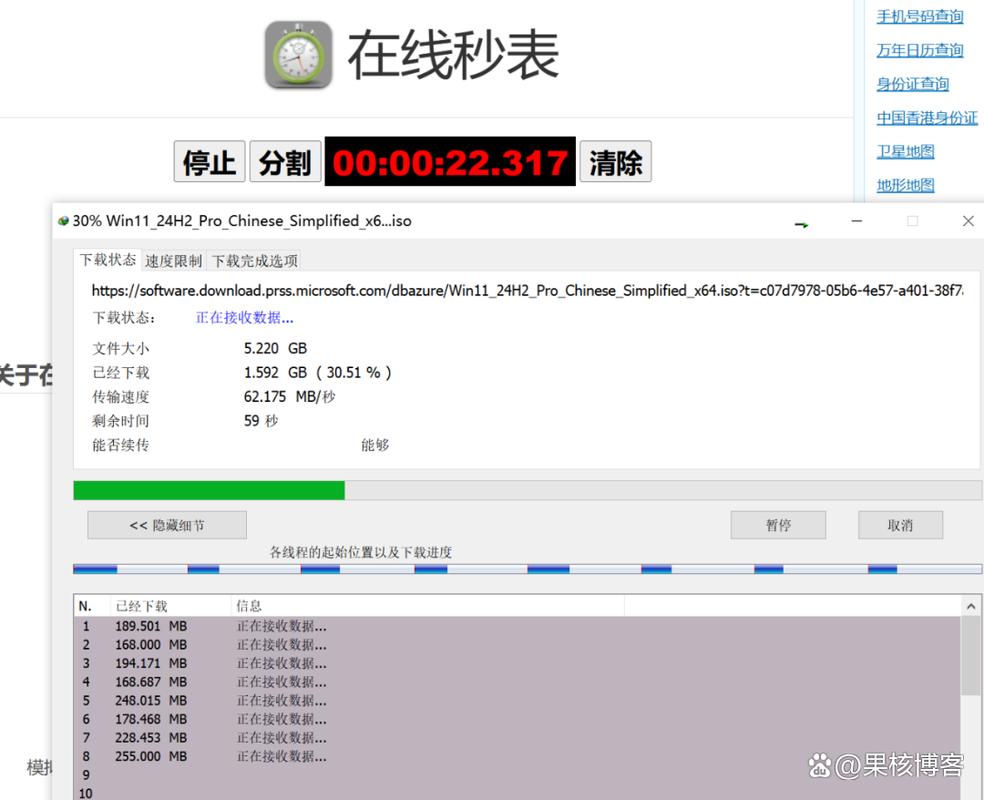Select the 下载状态 tab
Image resolution: width=984 pixels, height=800 pixels.
(108, 260)
